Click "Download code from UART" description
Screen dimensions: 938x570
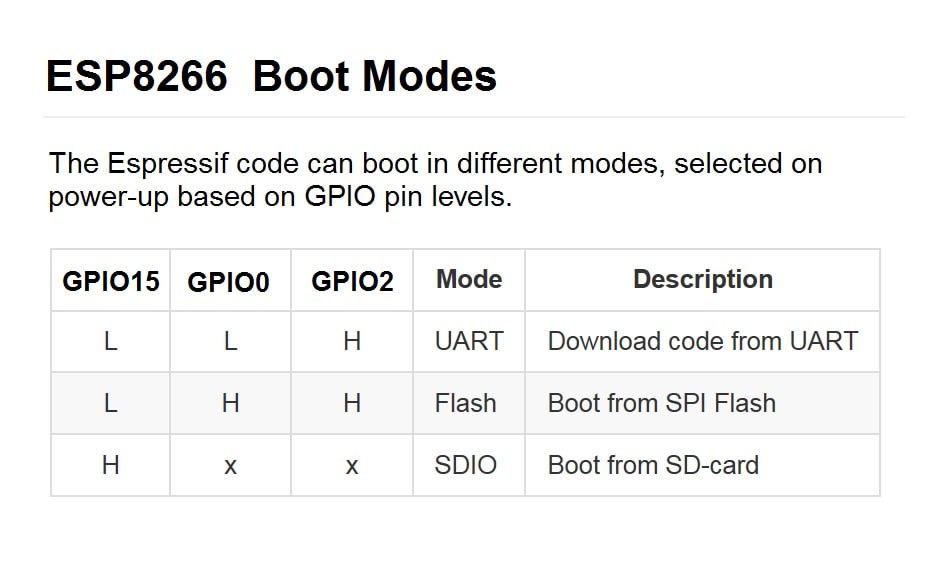tap(702, 341)
